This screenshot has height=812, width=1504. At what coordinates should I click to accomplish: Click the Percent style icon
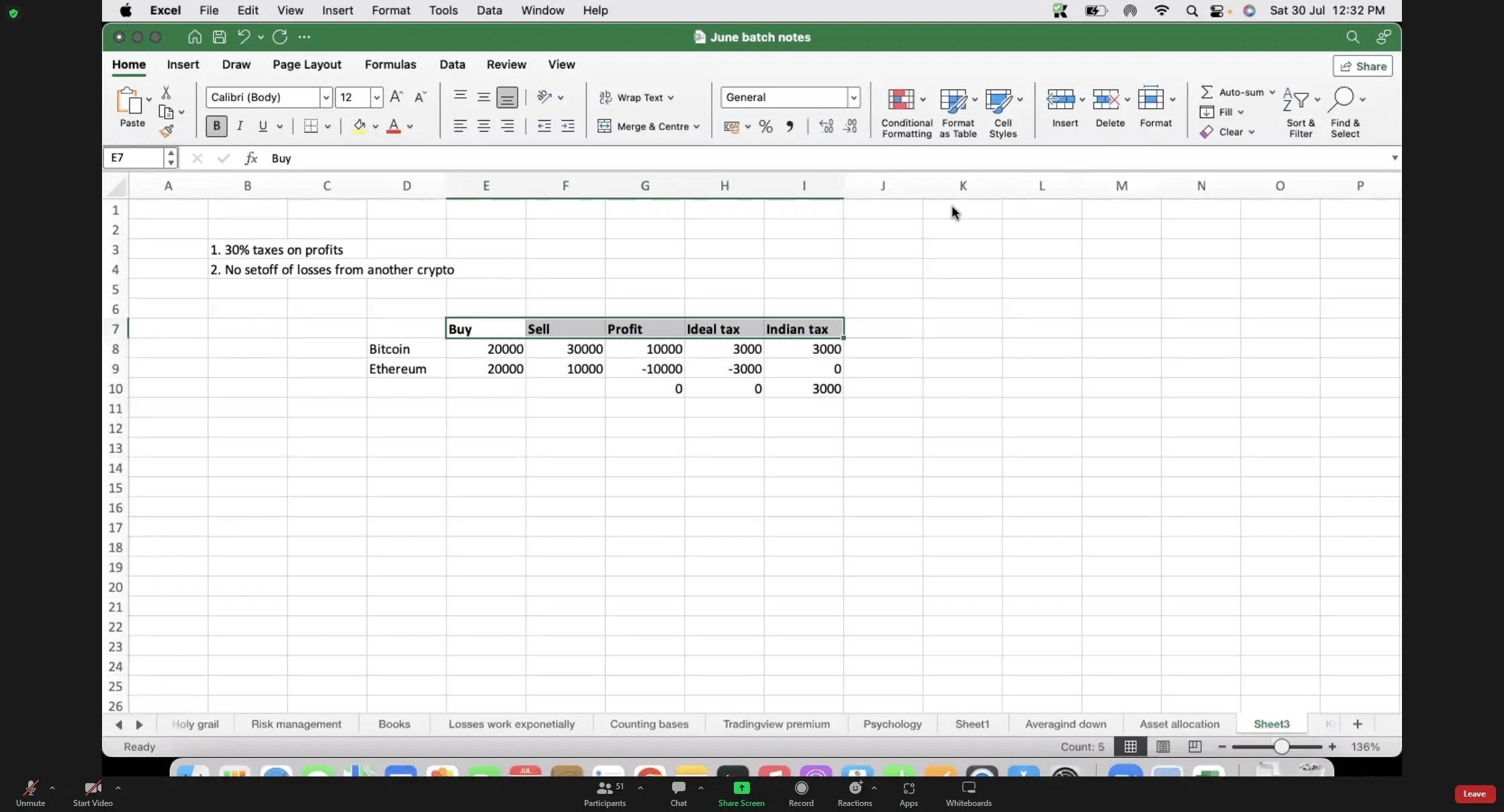click(x=765, y=126)
